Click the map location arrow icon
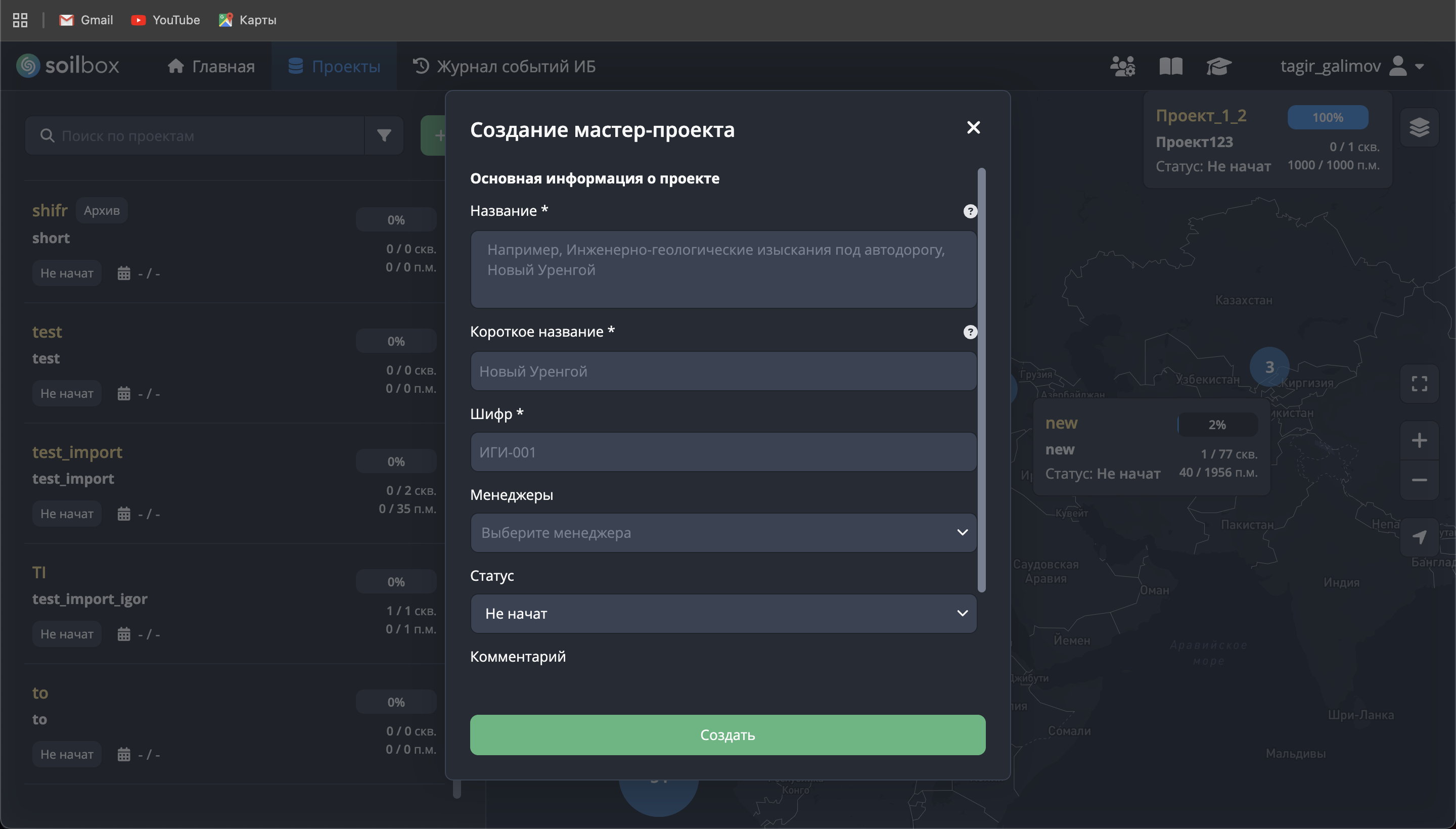1456x829 pixels. [x=1419, y=537]
